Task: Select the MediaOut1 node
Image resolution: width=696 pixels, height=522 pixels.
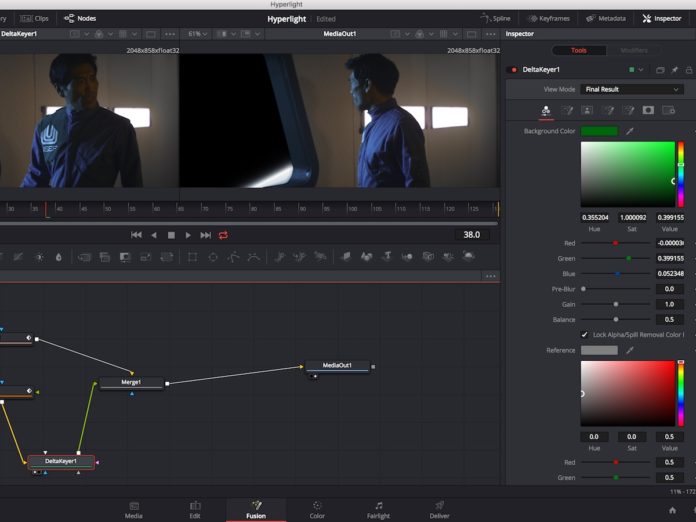Action: pos(336,365)
